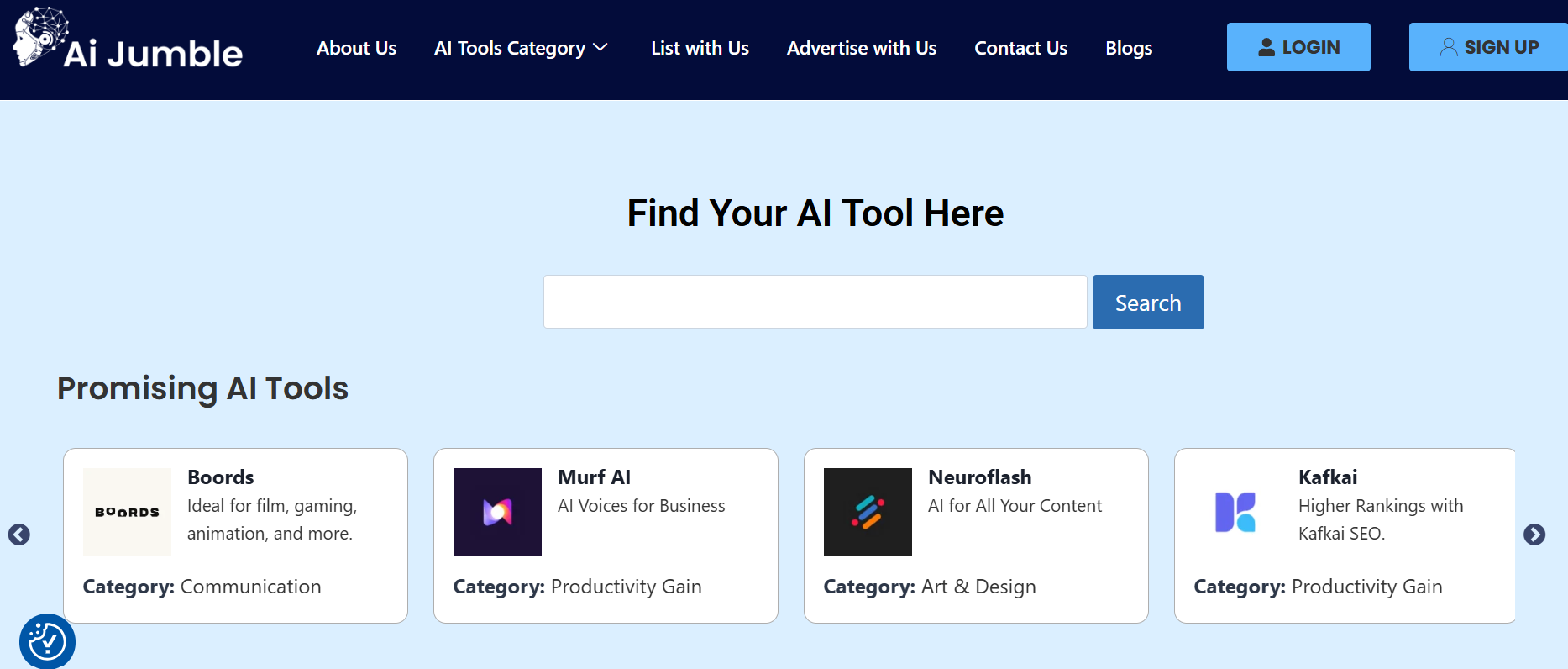Click the SIGN UP button

(1488, 47)
